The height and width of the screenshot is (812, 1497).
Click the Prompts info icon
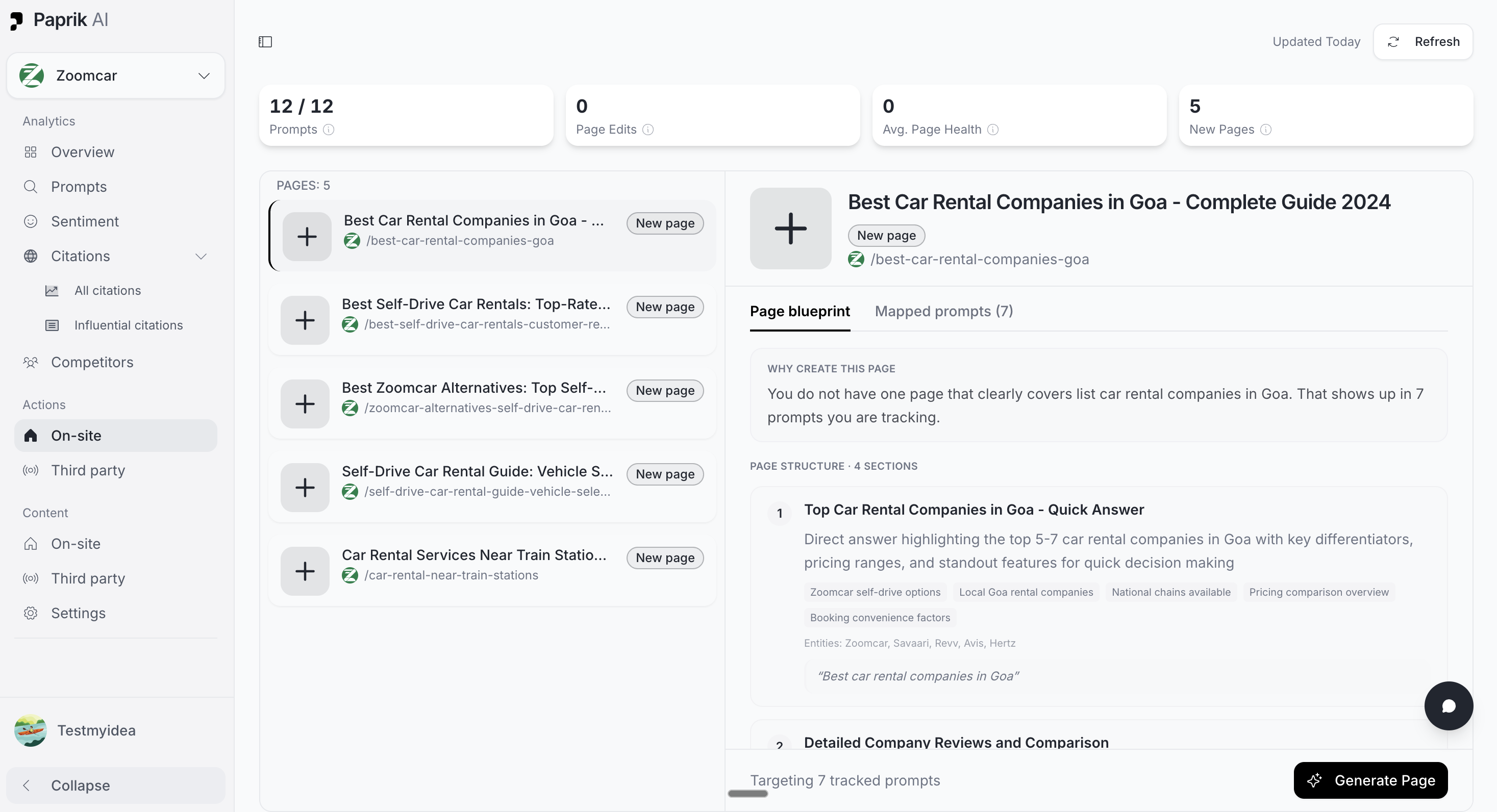click(x=329, y=130)
